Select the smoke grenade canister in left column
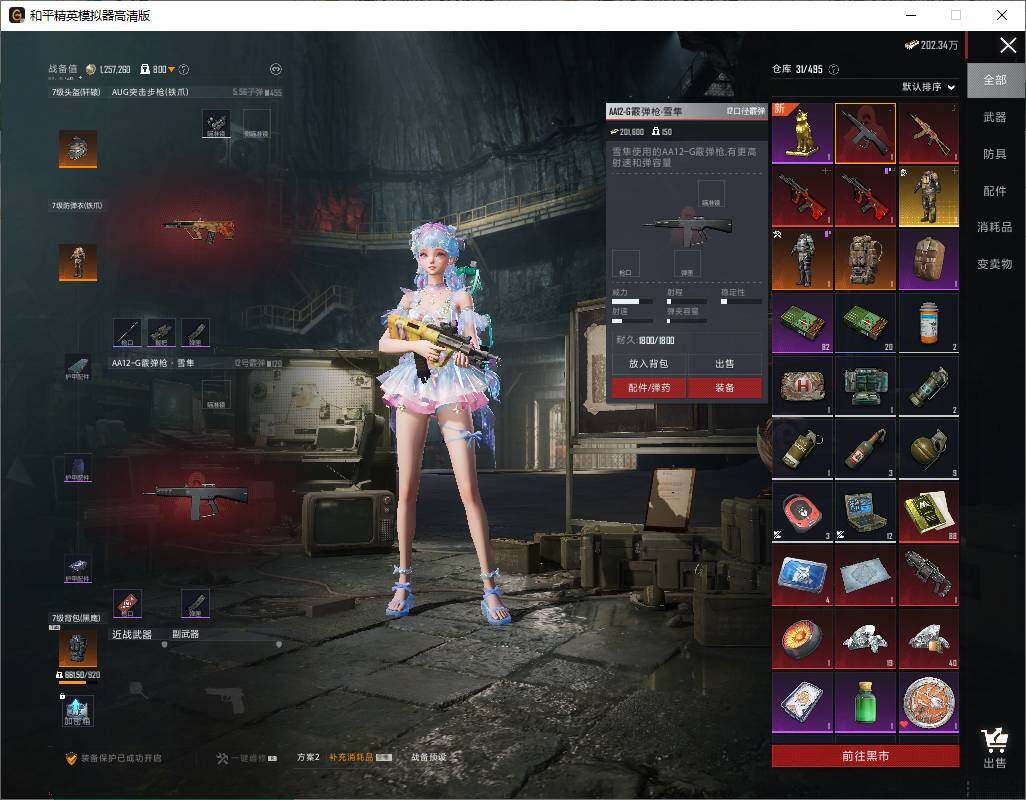1026x800 pixels. pyautogui.click(x=802, y=449)
